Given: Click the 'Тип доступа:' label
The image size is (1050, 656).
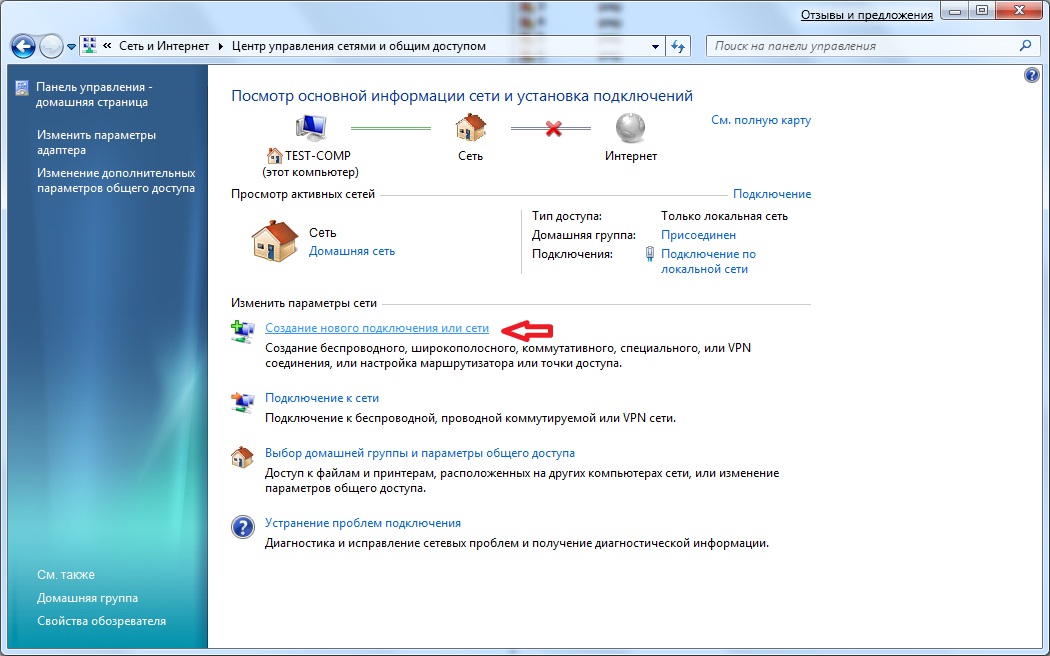Looking at the screenshot, I should pyautogui.click(x=567, y=216).
